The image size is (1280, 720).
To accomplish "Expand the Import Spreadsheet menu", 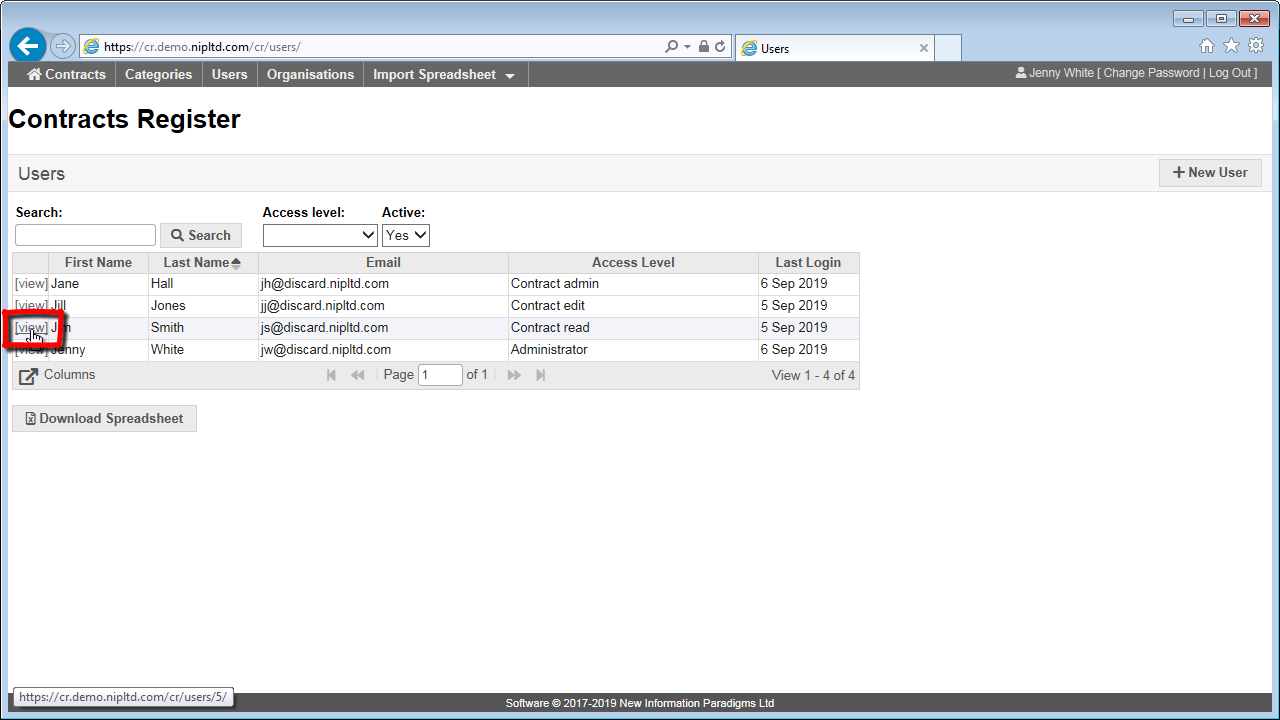I will [444, 75].
